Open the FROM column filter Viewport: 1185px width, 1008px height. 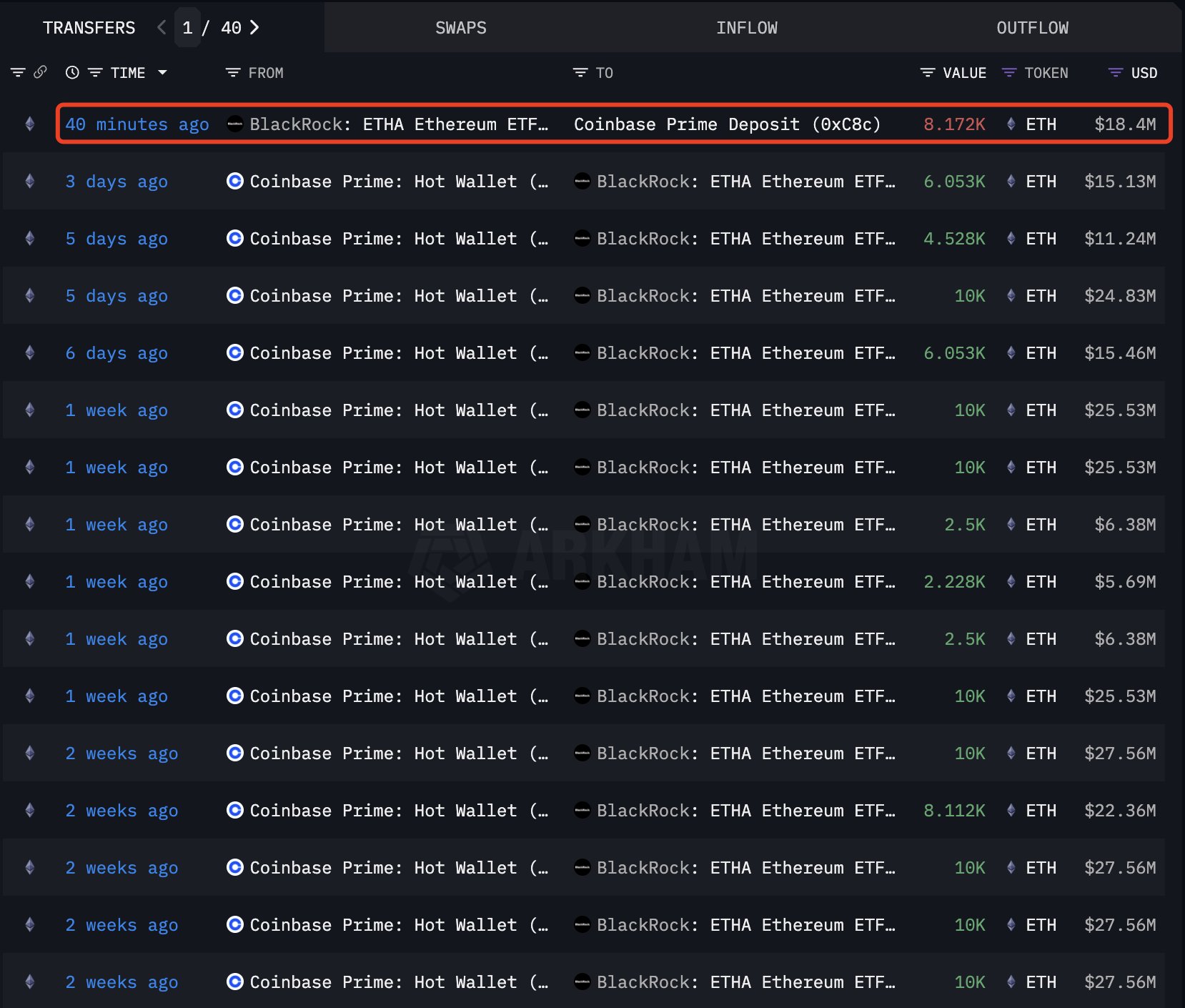coord(232,72)
